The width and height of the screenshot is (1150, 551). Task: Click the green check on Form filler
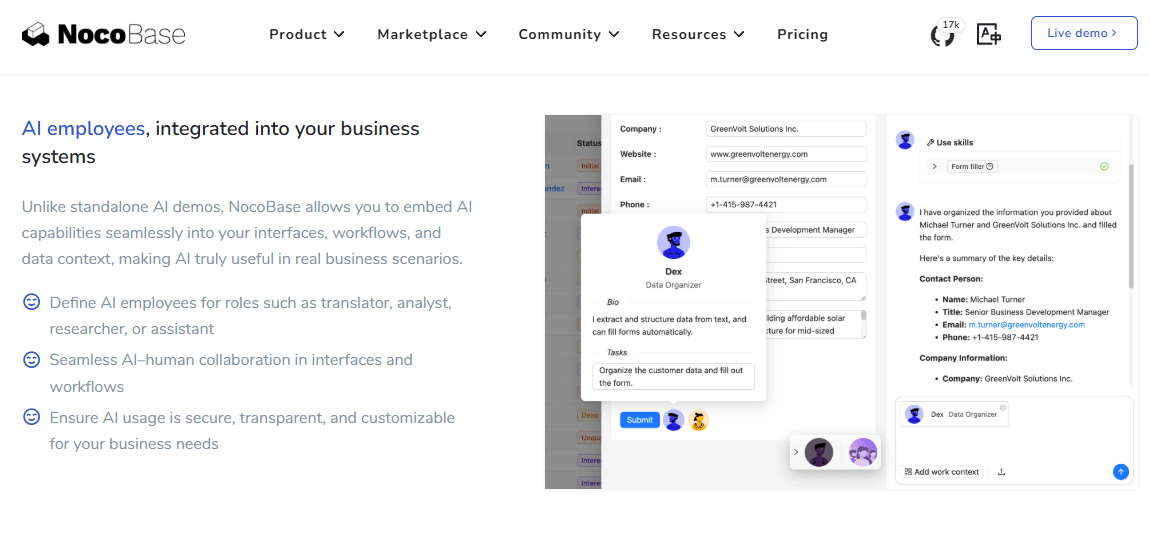click(x=1104, y=166)
